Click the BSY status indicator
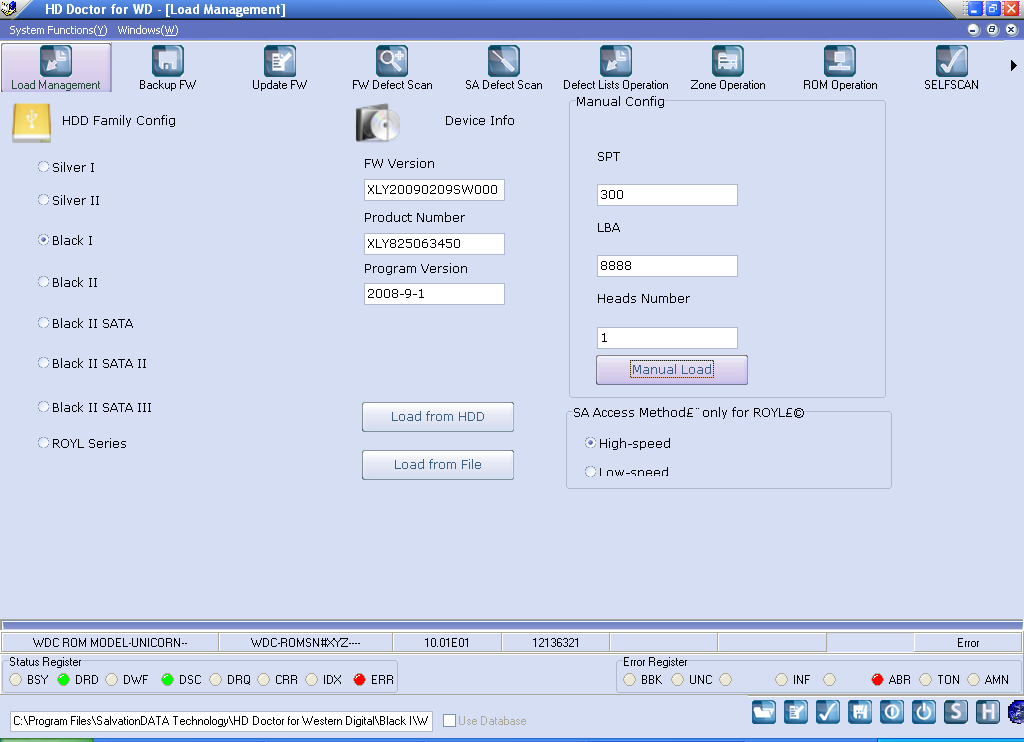The height and width of the screenshot is (742, 1024). tap(16, 679)
